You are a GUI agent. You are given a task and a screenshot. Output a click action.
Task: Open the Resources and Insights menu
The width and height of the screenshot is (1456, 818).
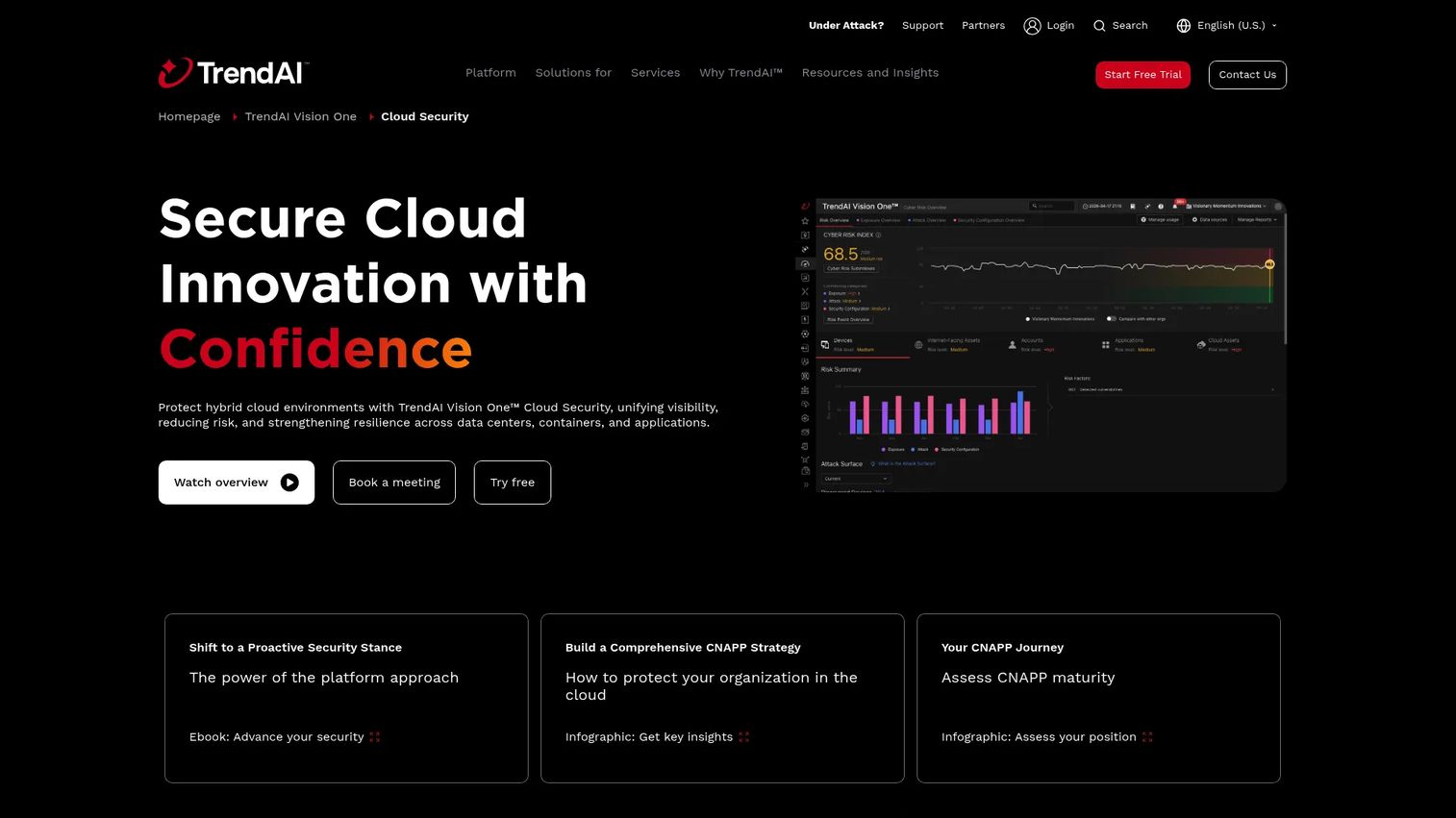click(x=870, y=73)
